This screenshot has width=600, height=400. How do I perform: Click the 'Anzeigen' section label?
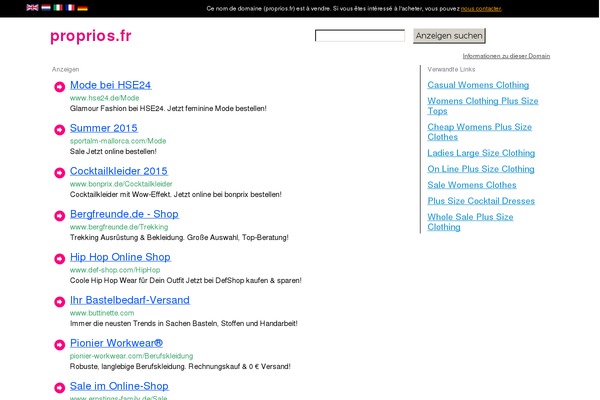(x=65, y=69)
